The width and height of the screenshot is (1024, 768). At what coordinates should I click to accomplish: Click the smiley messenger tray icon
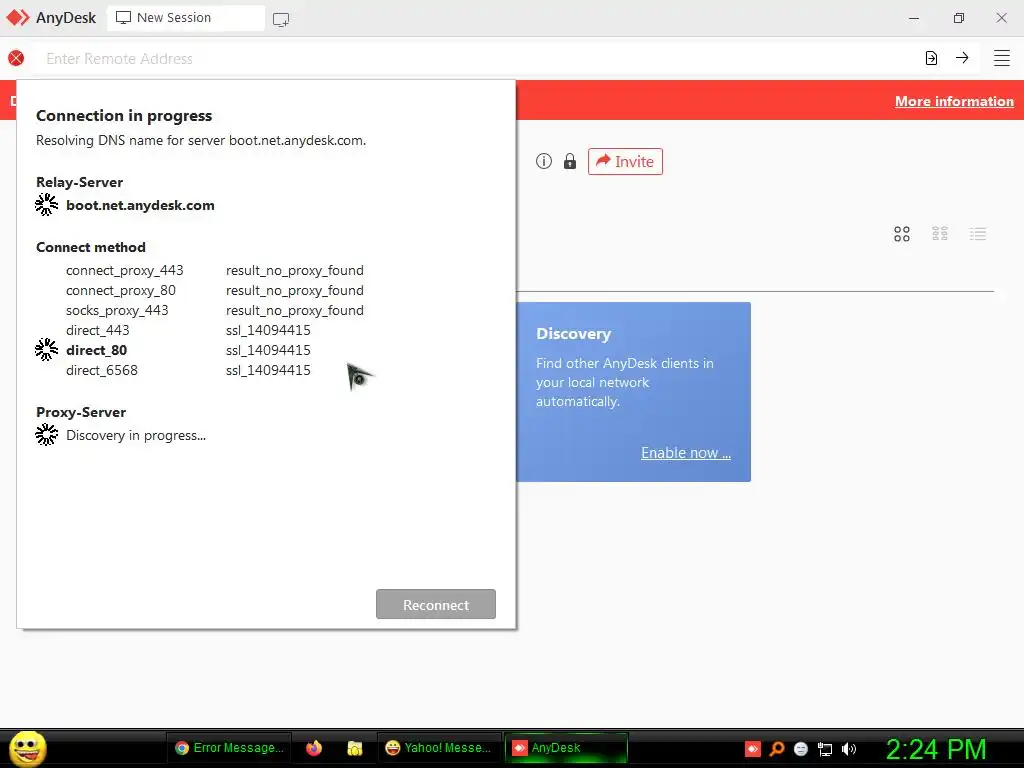click(x=801, y=749)
